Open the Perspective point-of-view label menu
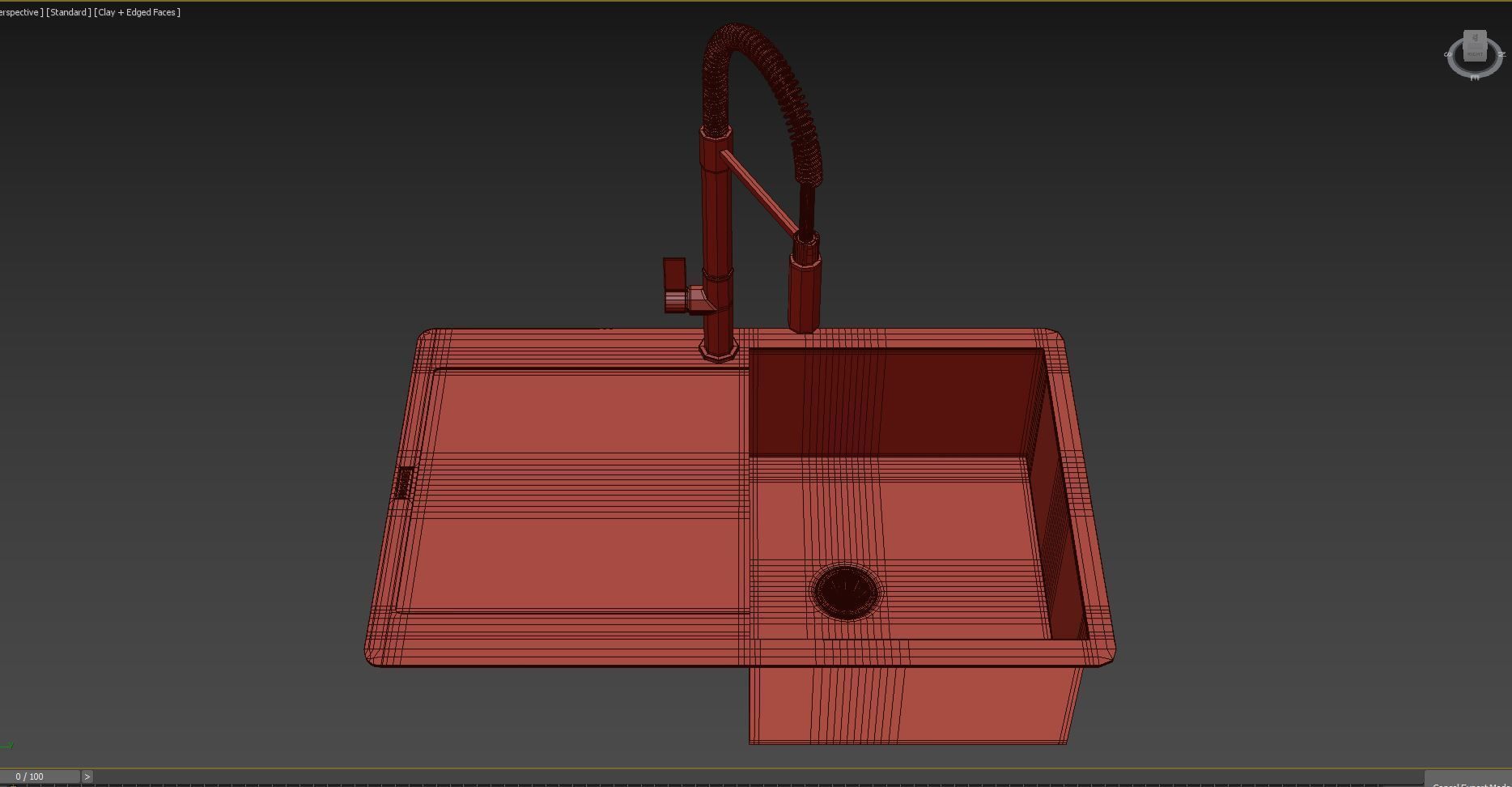Screen dimensions: 1512x787 click(21, 12)
